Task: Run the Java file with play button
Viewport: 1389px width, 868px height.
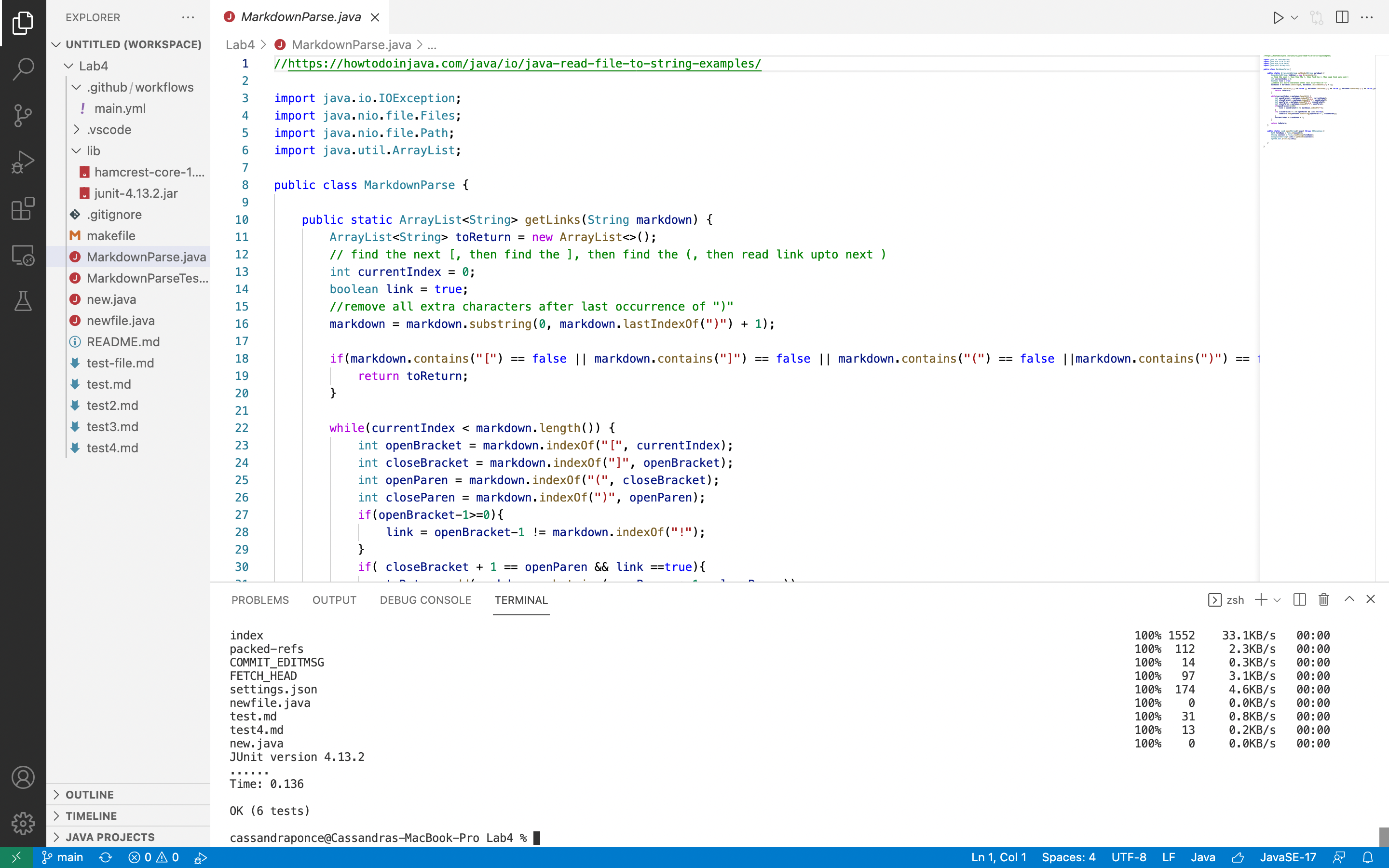Action: pyautogui.click(x=1278, y=17)
